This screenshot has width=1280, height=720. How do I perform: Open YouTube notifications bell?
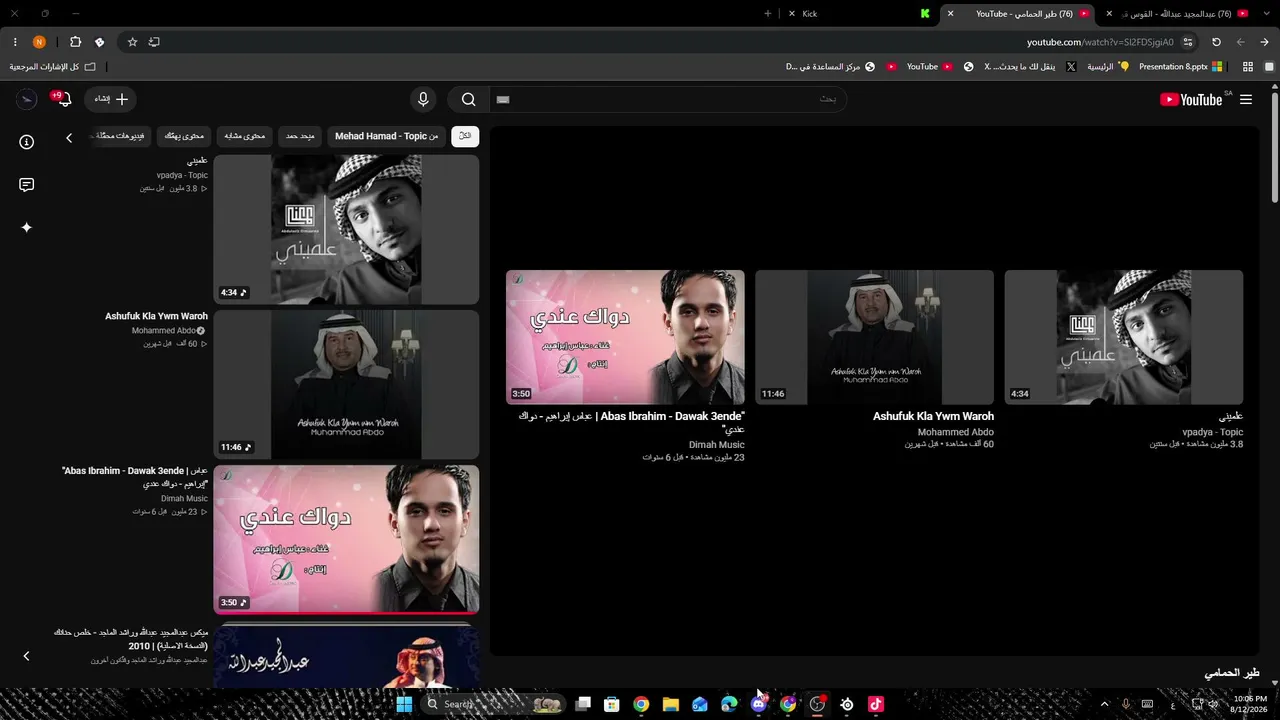coord(63,99)
